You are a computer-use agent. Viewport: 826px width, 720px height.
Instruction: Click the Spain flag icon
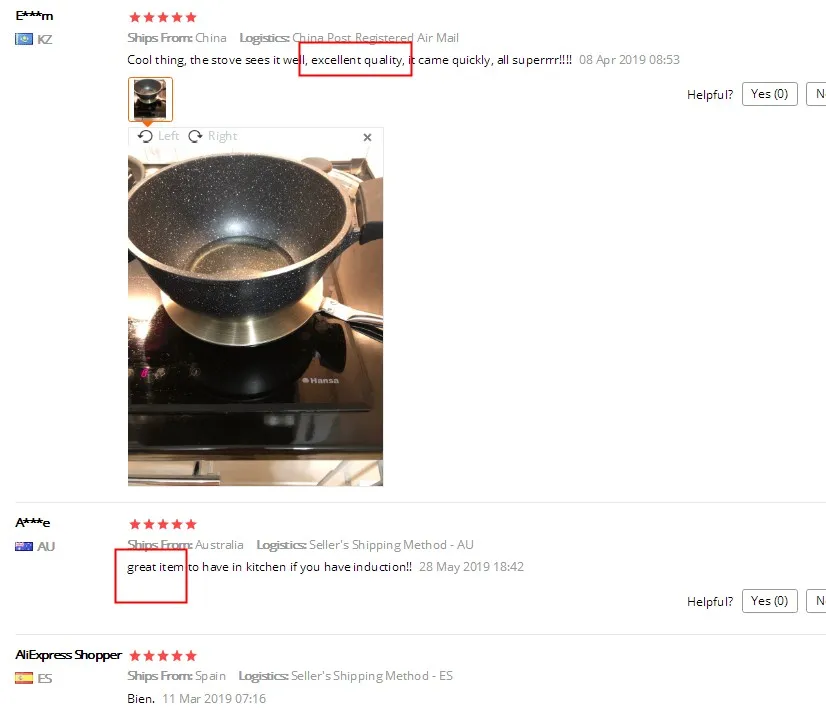pos(24,678)
